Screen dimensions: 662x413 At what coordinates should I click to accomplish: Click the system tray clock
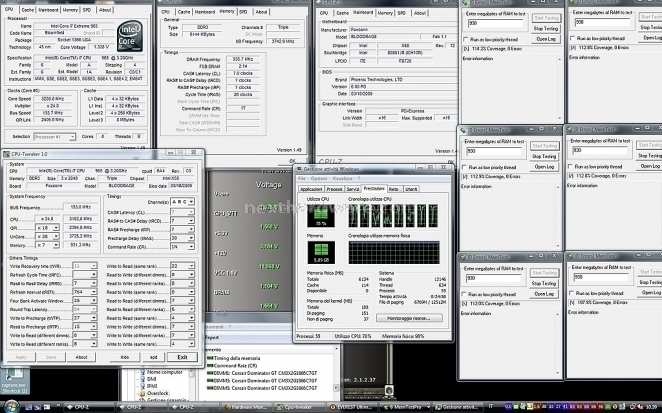[x=651, y=407]
